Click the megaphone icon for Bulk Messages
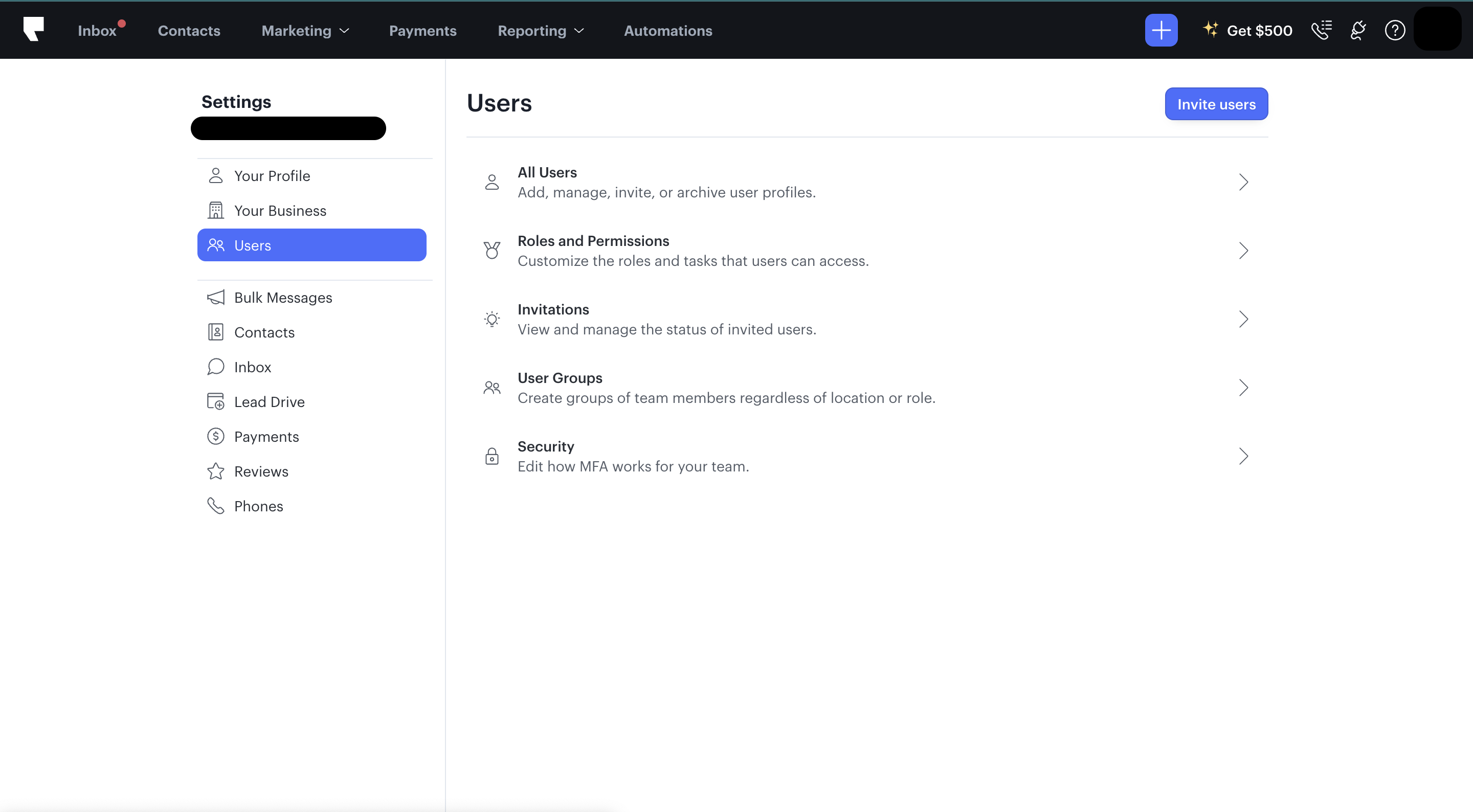Image resolution: width=1473 pixels, height=812 pixels. [x=215, y=298]
